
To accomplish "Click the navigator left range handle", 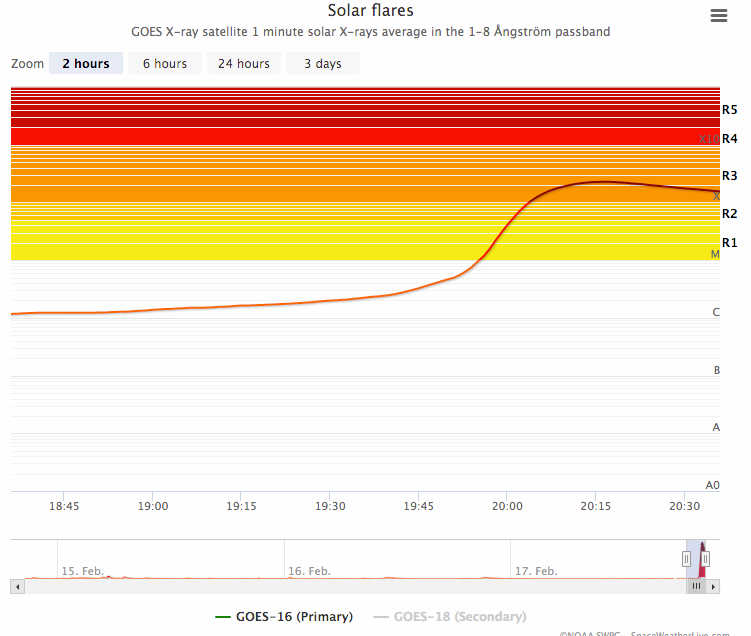I will click(686, 559).
